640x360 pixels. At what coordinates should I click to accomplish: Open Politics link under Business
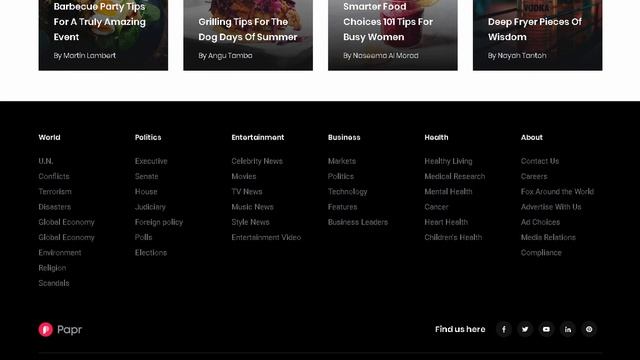click(x=341, y=176)
